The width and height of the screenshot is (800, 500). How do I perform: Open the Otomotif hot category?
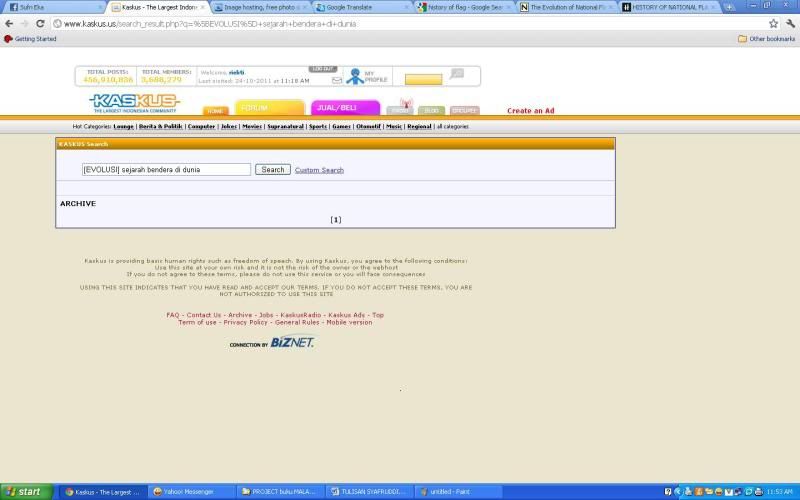pos(368,127)
